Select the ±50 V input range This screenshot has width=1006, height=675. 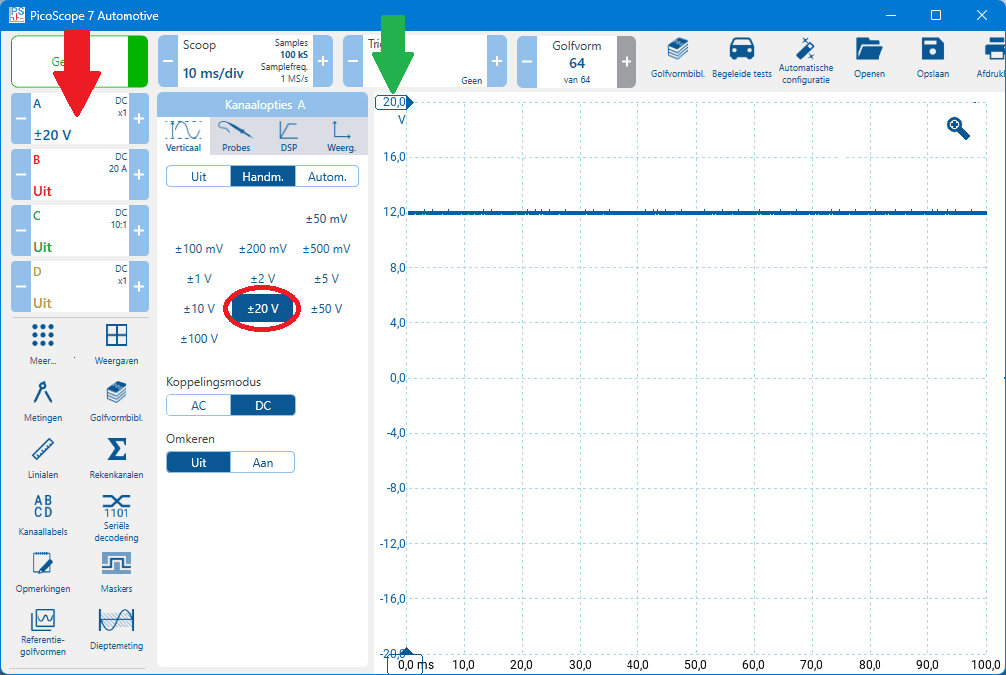pyautogui.click(x=326, y=309)
